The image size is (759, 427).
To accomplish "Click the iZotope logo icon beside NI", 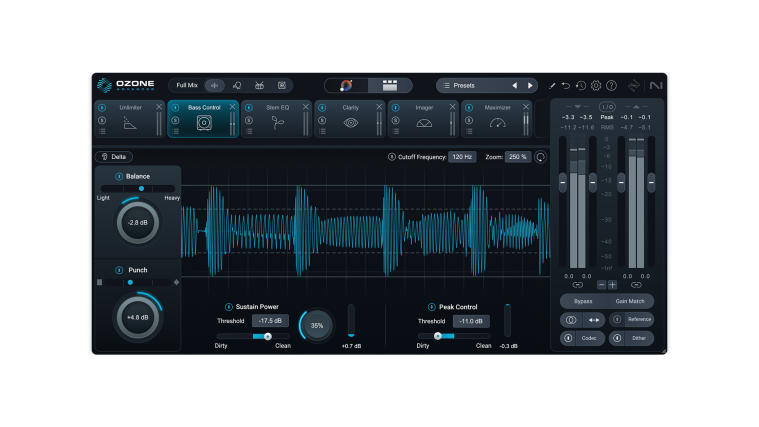I will click(634, 86).
